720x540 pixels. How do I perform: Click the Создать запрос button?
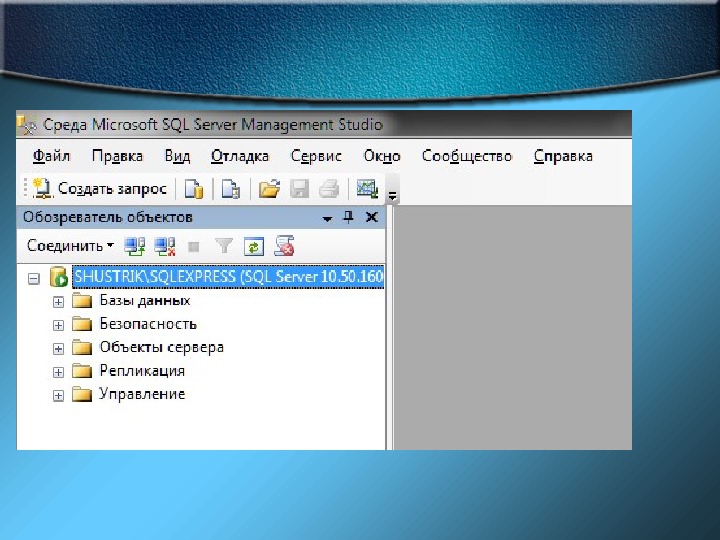[100, 189]
